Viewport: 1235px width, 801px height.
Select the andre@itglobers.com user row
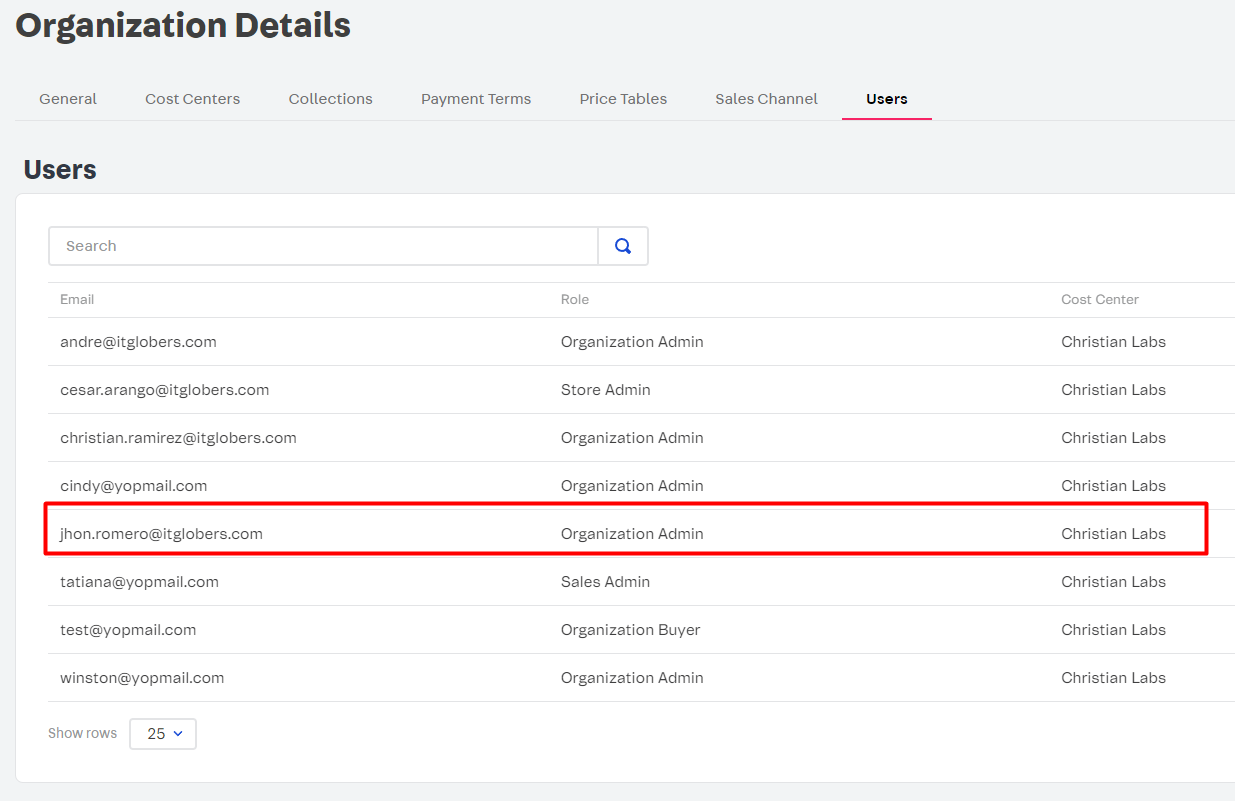pos(641,342)
